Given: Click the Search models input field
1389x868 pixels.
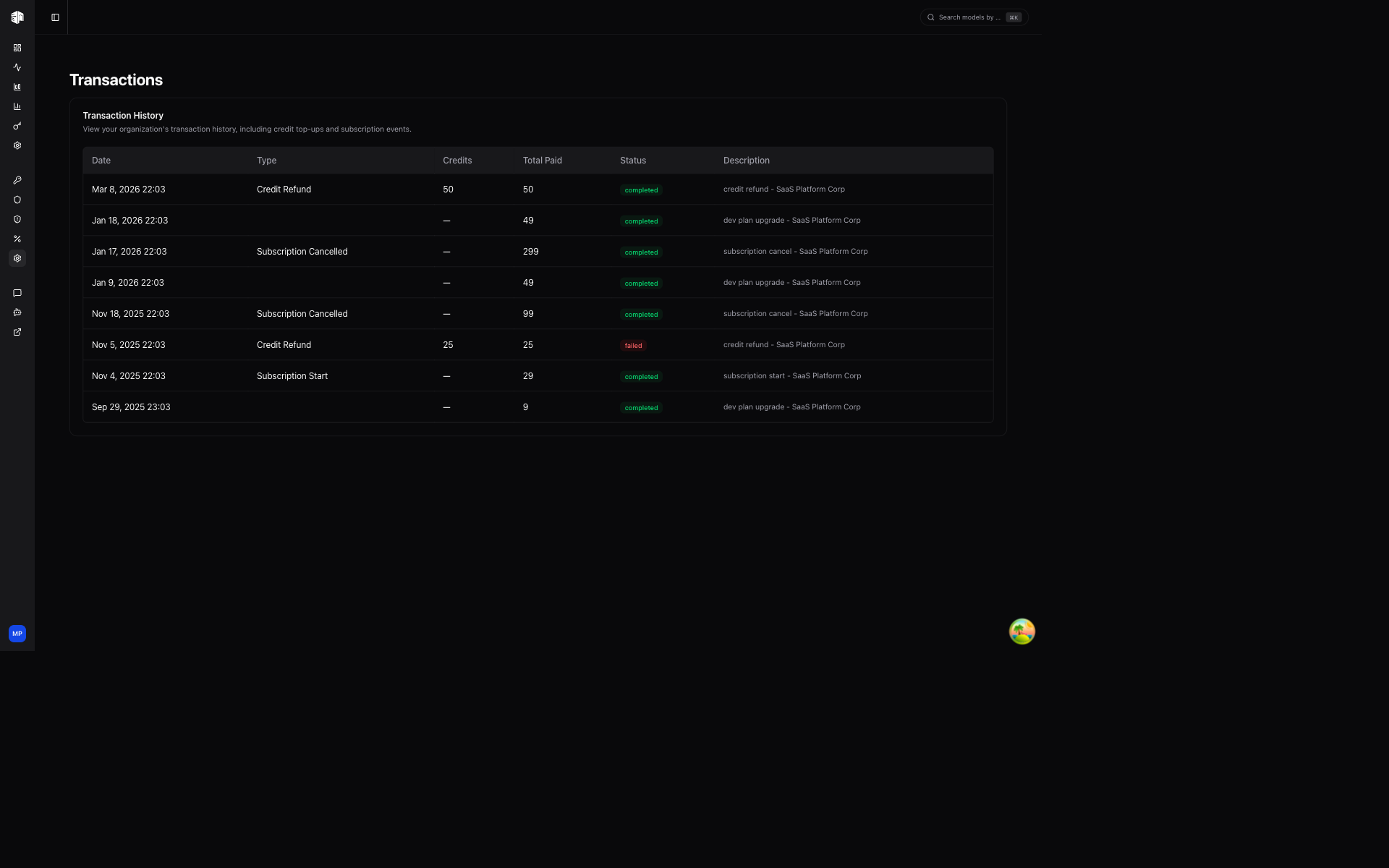Looking at the screenshot, I should click(969, 17).
